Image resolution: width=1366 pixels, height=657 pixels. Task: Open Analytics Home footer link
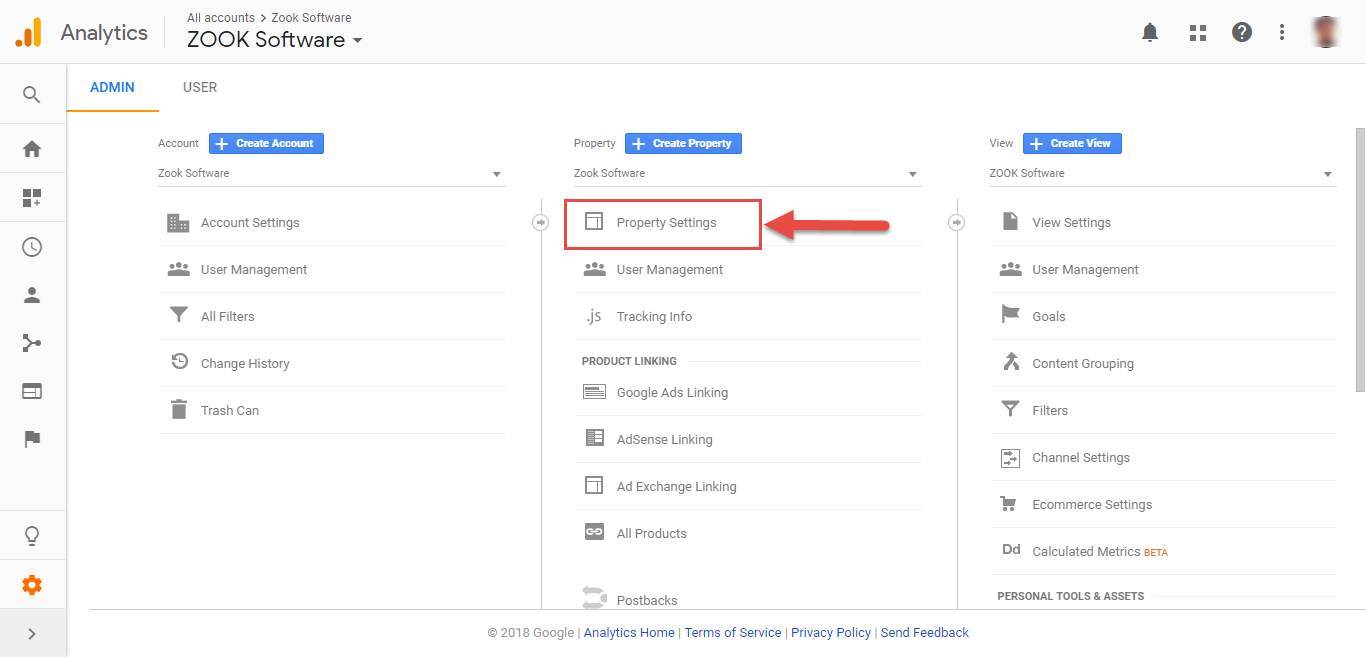(x=629, y=633)
